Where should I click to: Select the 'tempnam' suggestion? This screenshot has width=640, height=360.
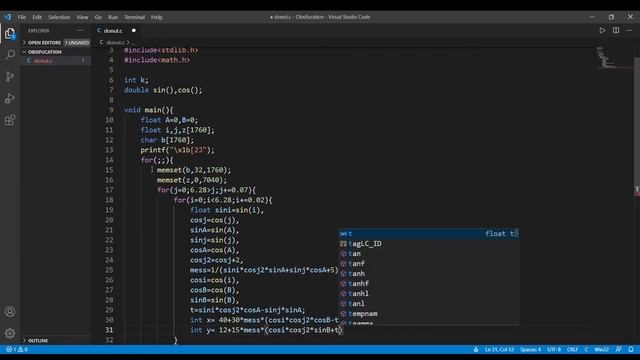[429, 313]
